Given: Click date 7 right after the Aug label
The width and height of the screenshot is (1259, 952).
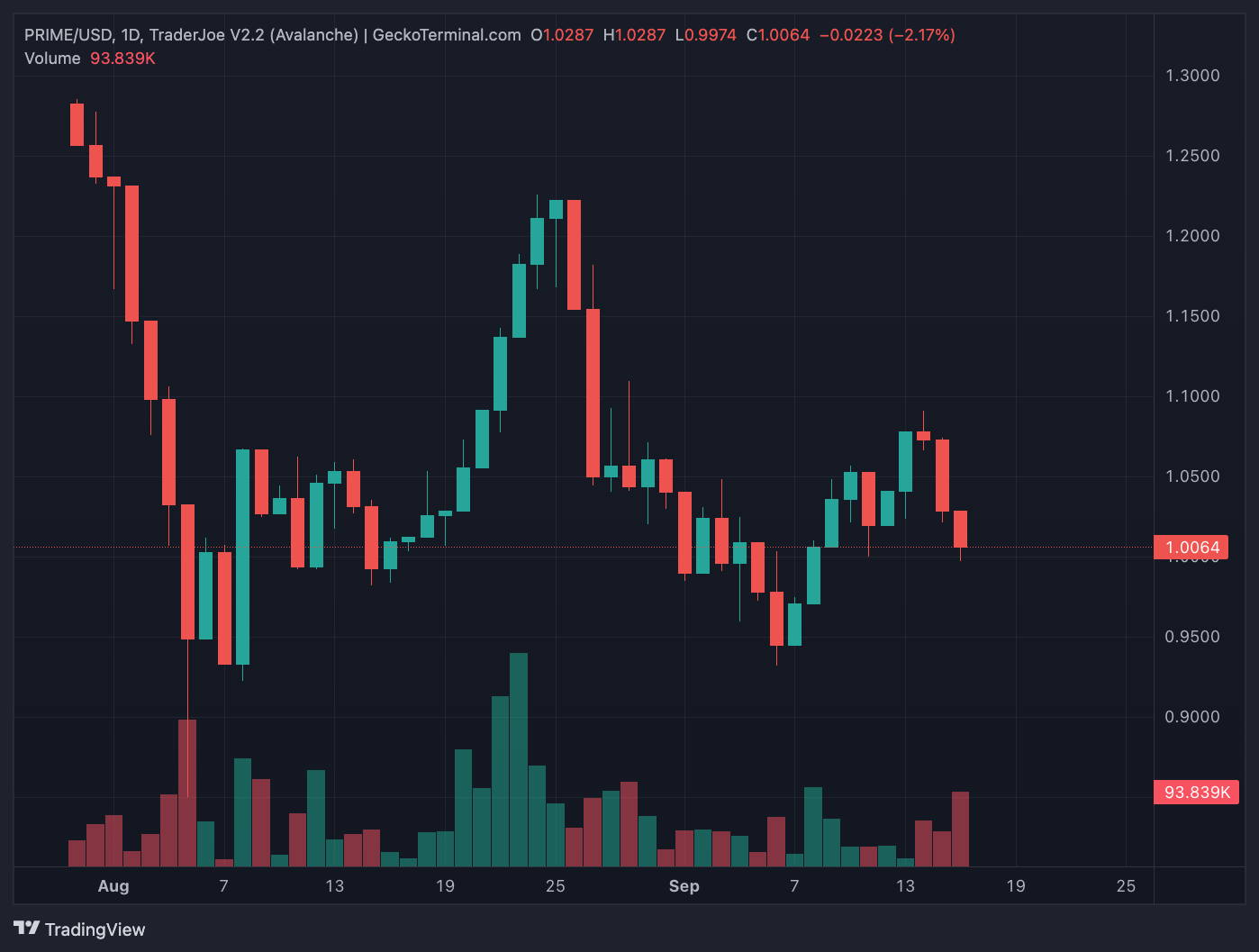Looking at the screenshot, I should click(x=223, y=886).
